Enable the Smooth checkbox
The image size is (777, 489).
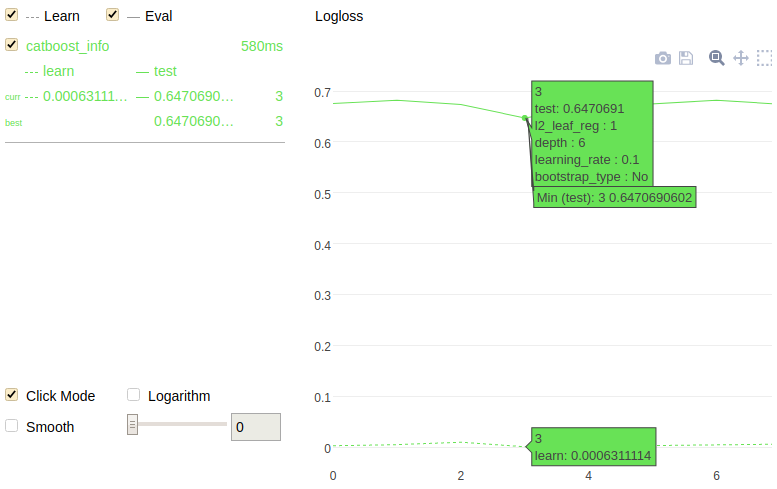pyautogui.click(x=12, y=425)
